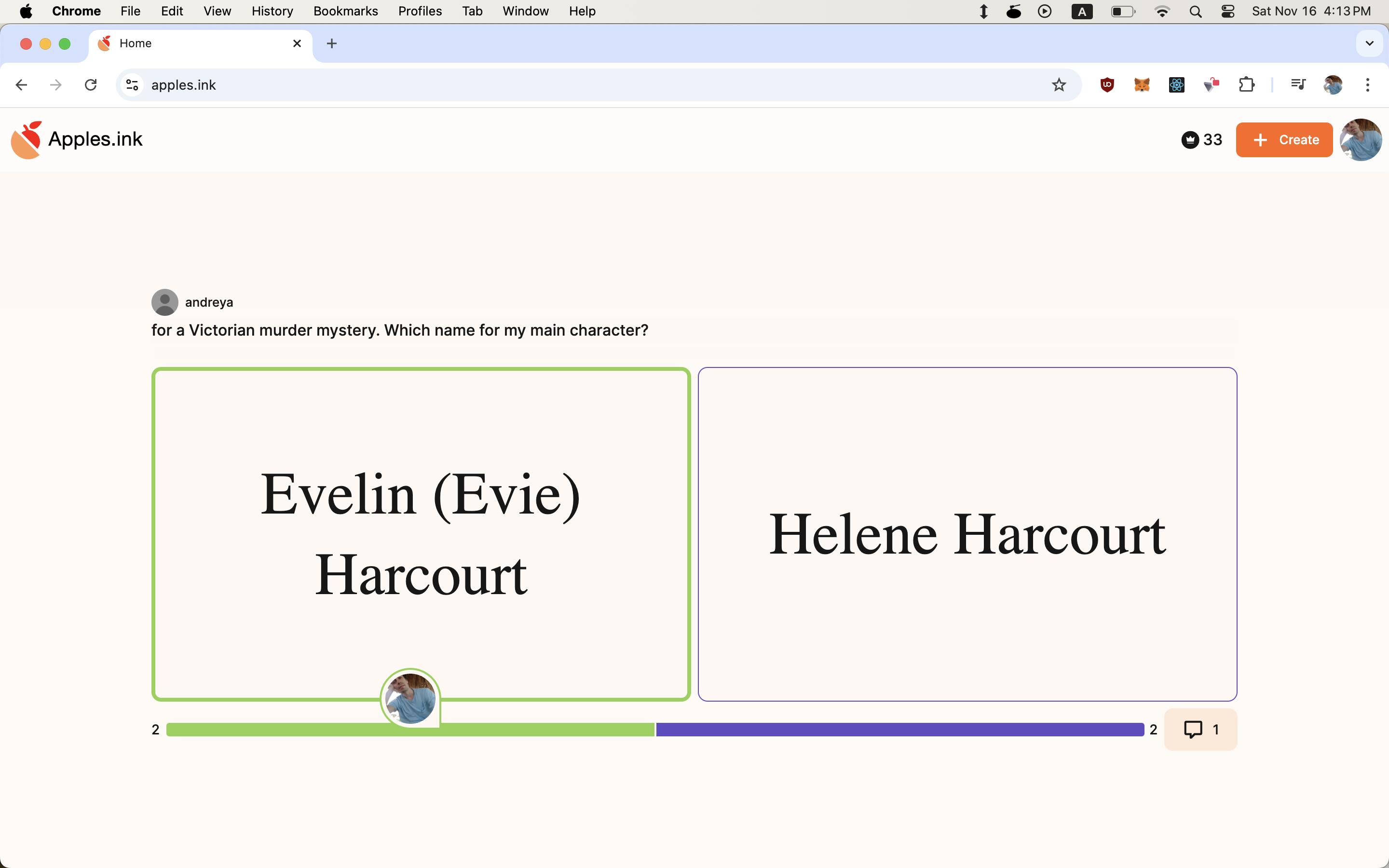Viewport: 1389px width, 868px height.
Task: Vote for Evelin (Evie) Harcourt card
Action: click(x=421, y=534)
